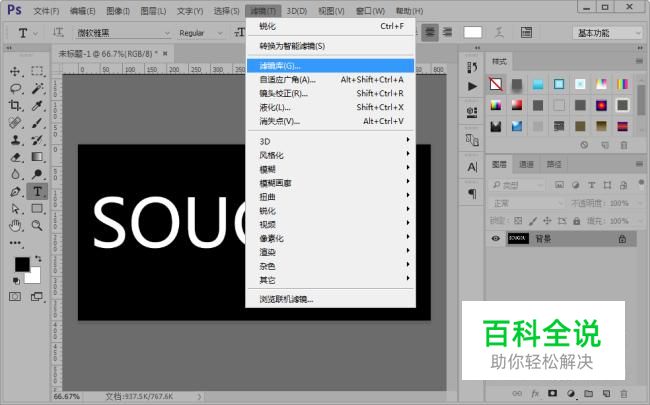The height and width of the screenshot is (405, 650).
Task: Choose 液化(L)... menu entry
Action: click(331, 107)
